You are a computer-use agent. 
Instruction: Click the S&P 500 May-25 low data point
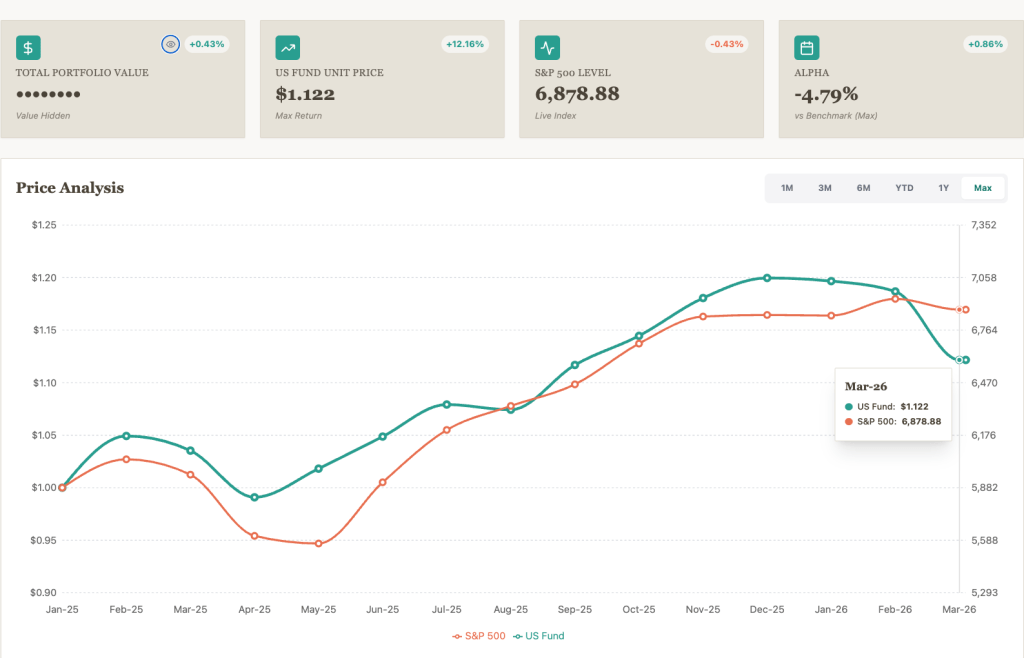pos(319,544)
